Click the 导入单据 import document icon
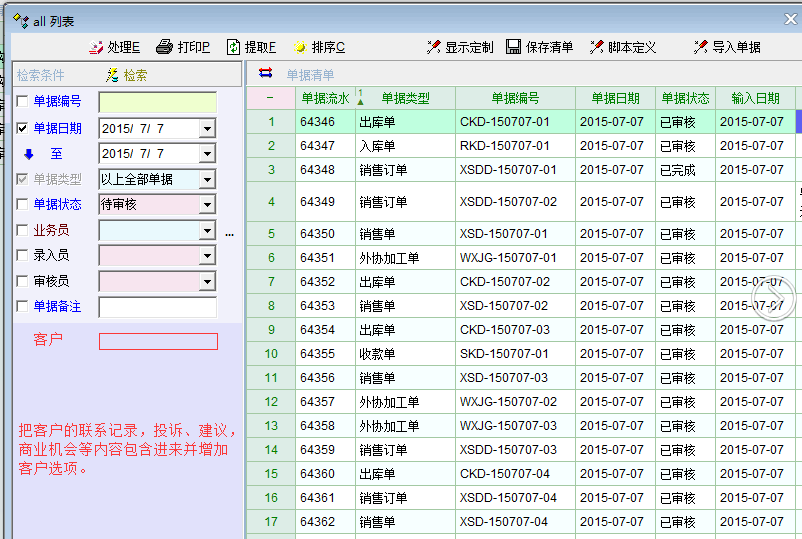Image resolution: width=802 pixels, height=539 pixels. (701, 47)
